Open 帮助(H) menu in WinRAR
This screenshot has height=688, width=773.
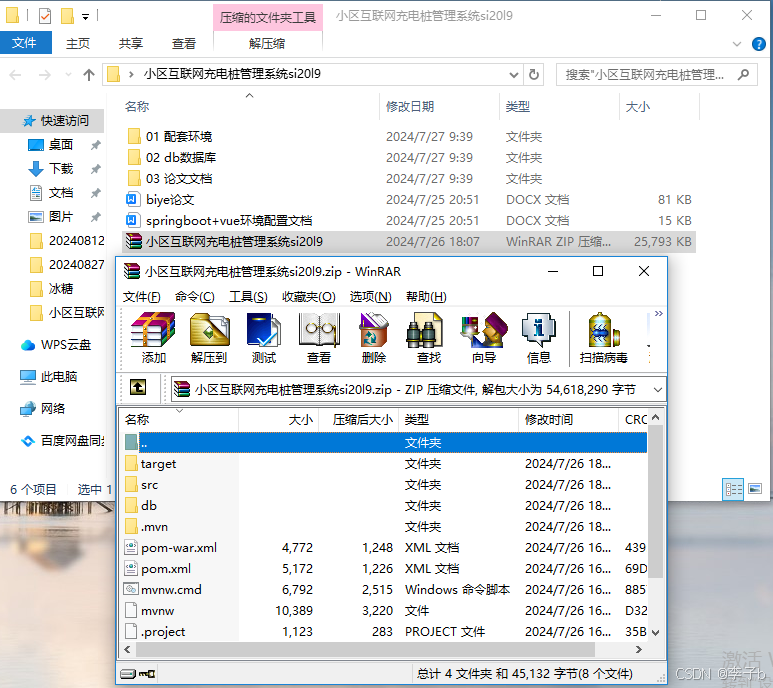tap(426, 297)
